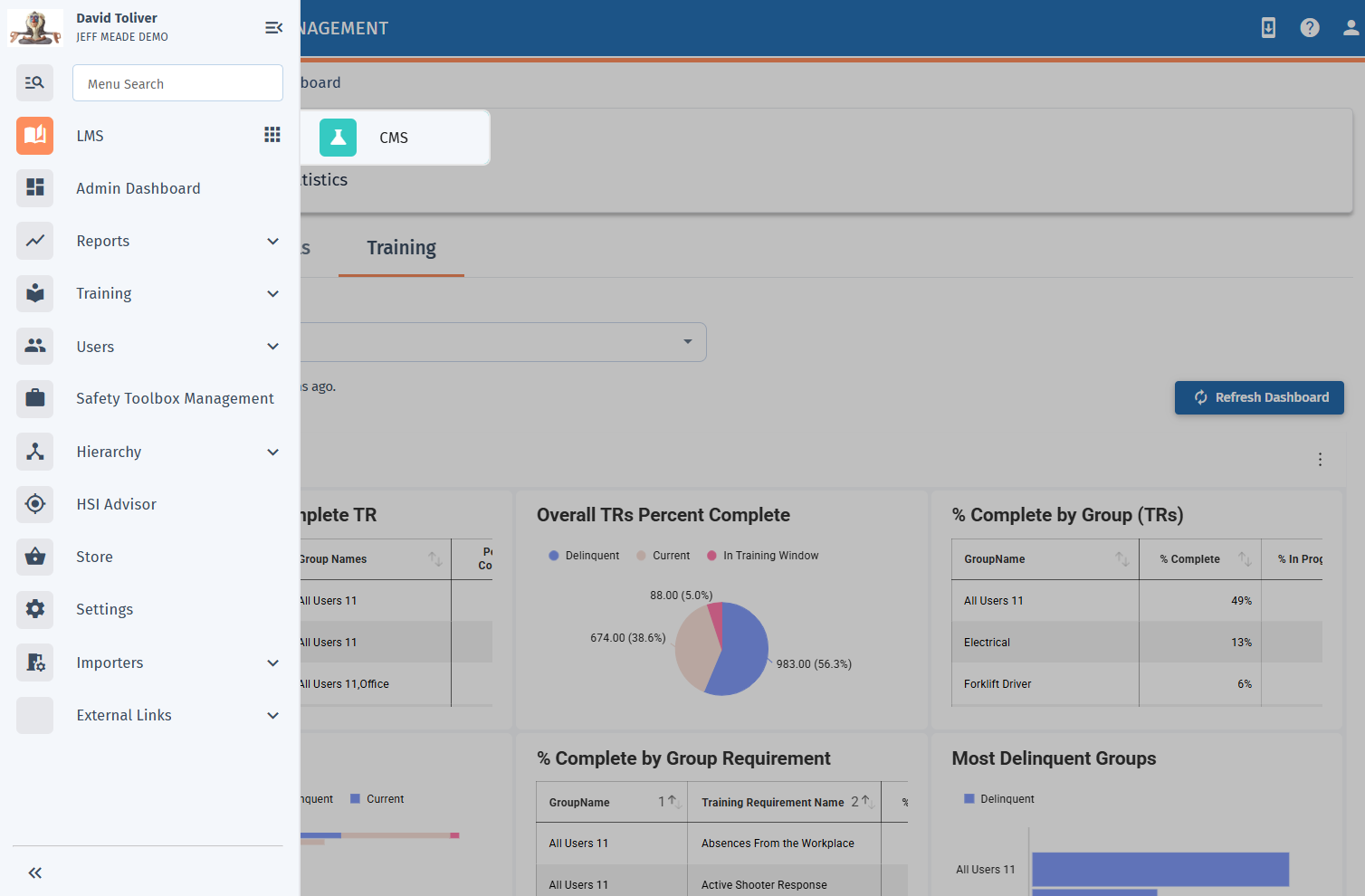Click the menu search filter icon
This screenshot has width=1365, height=896.
coord(34,83)
